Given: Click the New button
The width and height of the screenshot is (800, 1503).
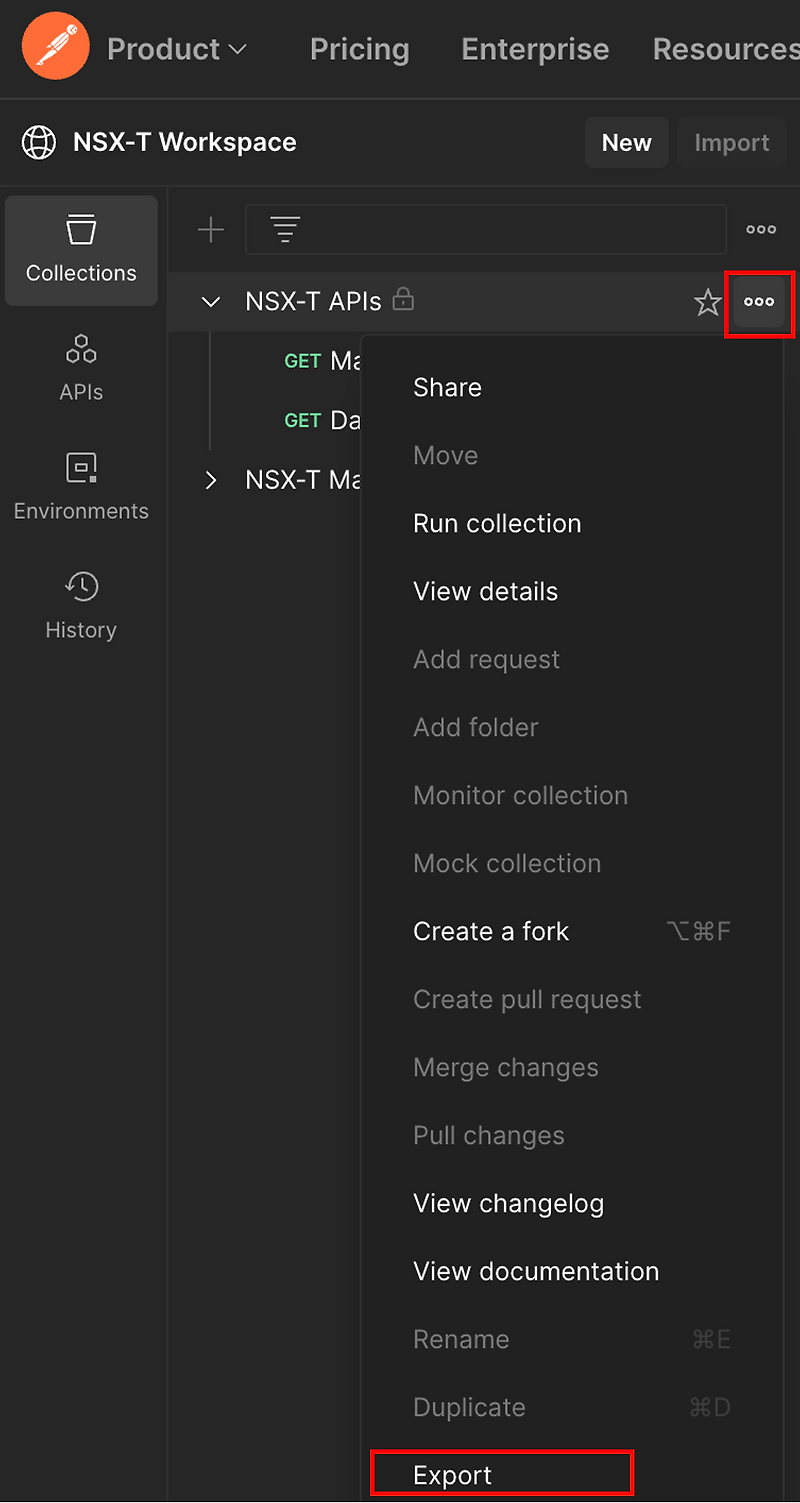Looking at the screenshot, I should point(626,142).
